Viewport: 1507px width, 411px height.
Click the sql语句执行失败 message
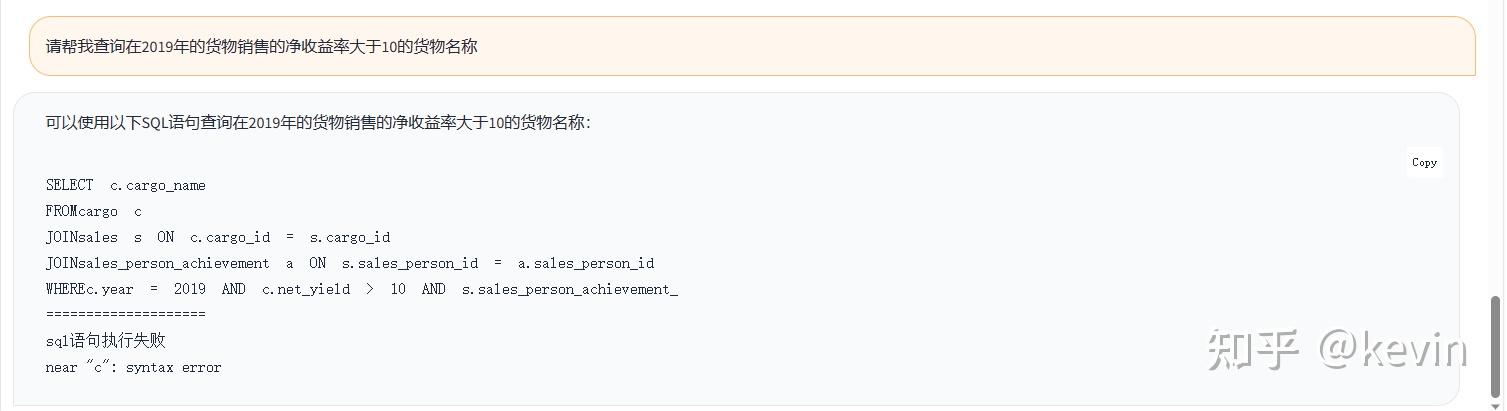[x=106, y=341]
